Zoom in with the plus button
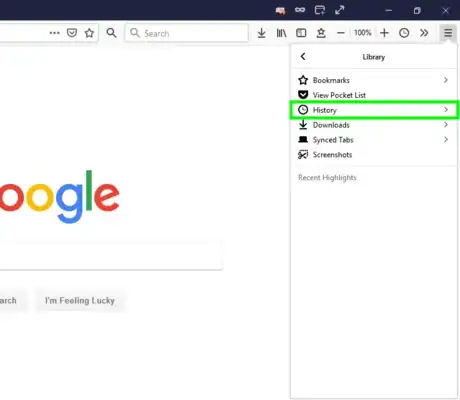The width and height of the screenshot is (460, 400). 384,33
